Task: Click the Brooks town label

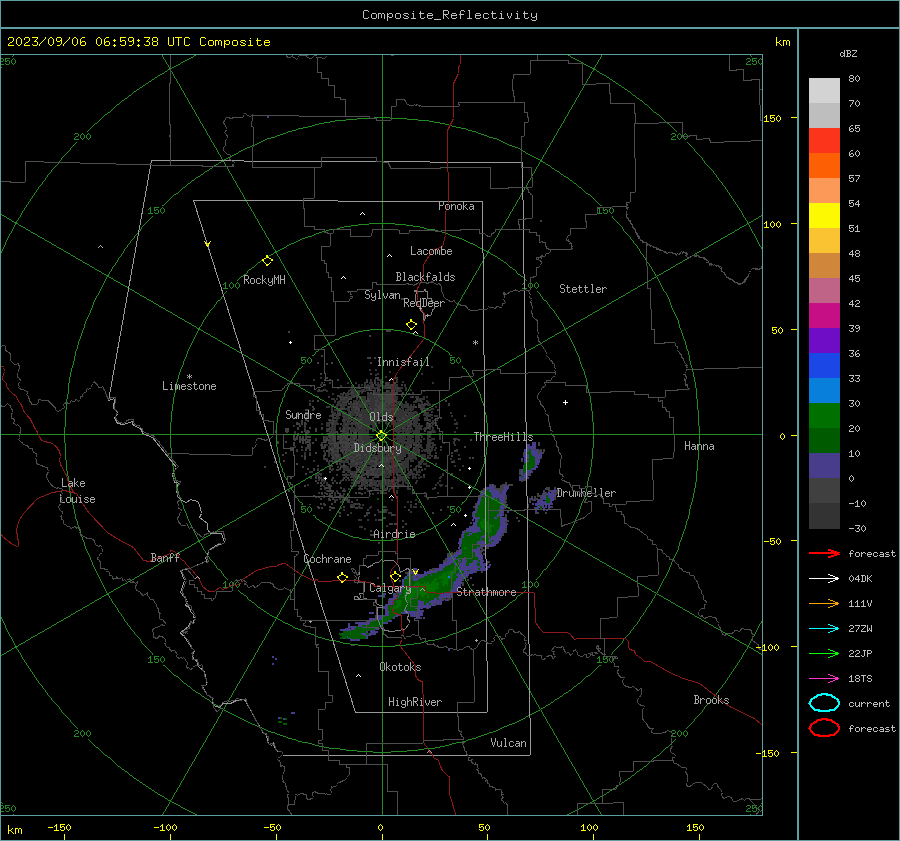Action: [x=711, y=700]
